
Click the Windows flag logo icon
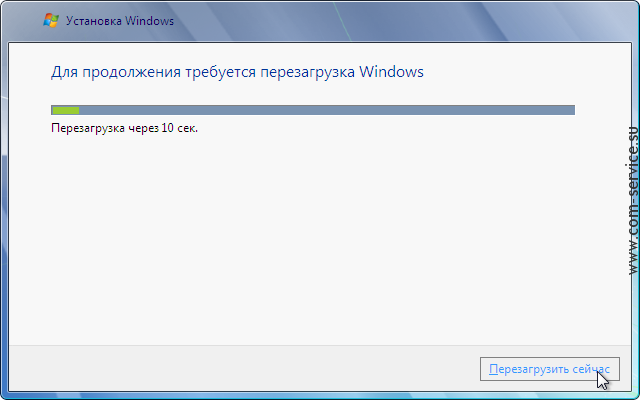pyautogui.click(x=51, y=20)
